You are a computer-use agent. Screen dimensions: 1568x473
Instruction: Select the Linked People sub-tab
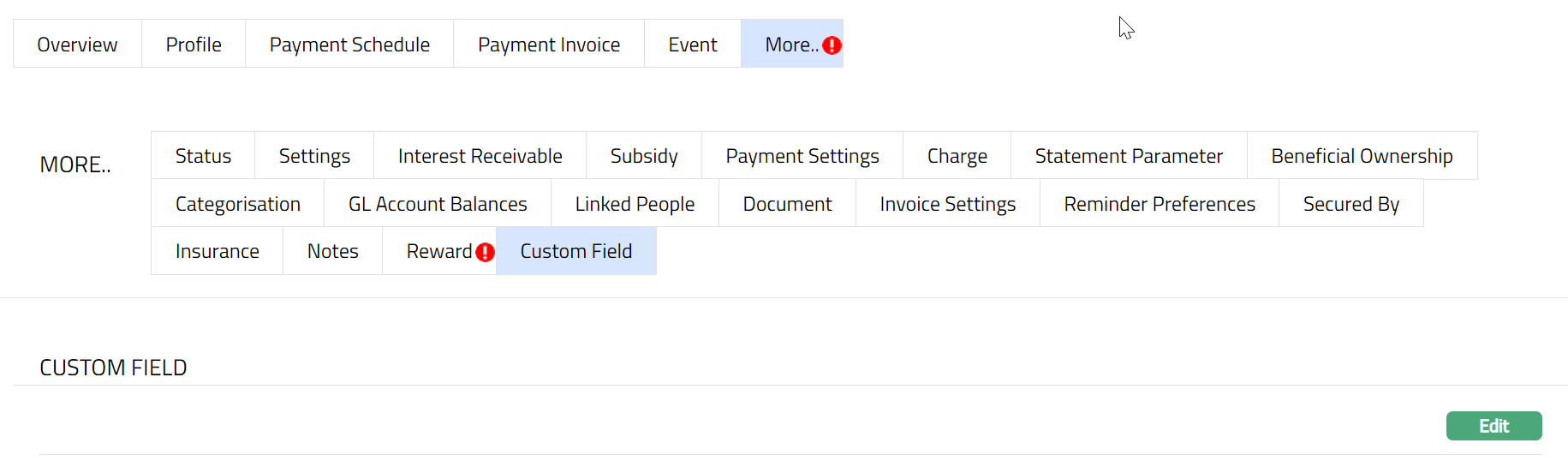[x=634, y=204]
